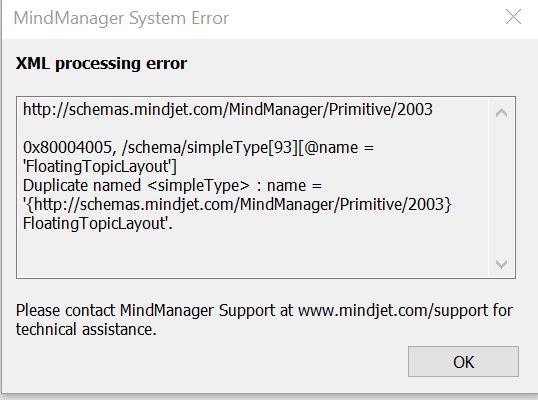Click the error details scrollbar track
The image size is (538, 400).
pyautogui.click(x=501, y=188)
